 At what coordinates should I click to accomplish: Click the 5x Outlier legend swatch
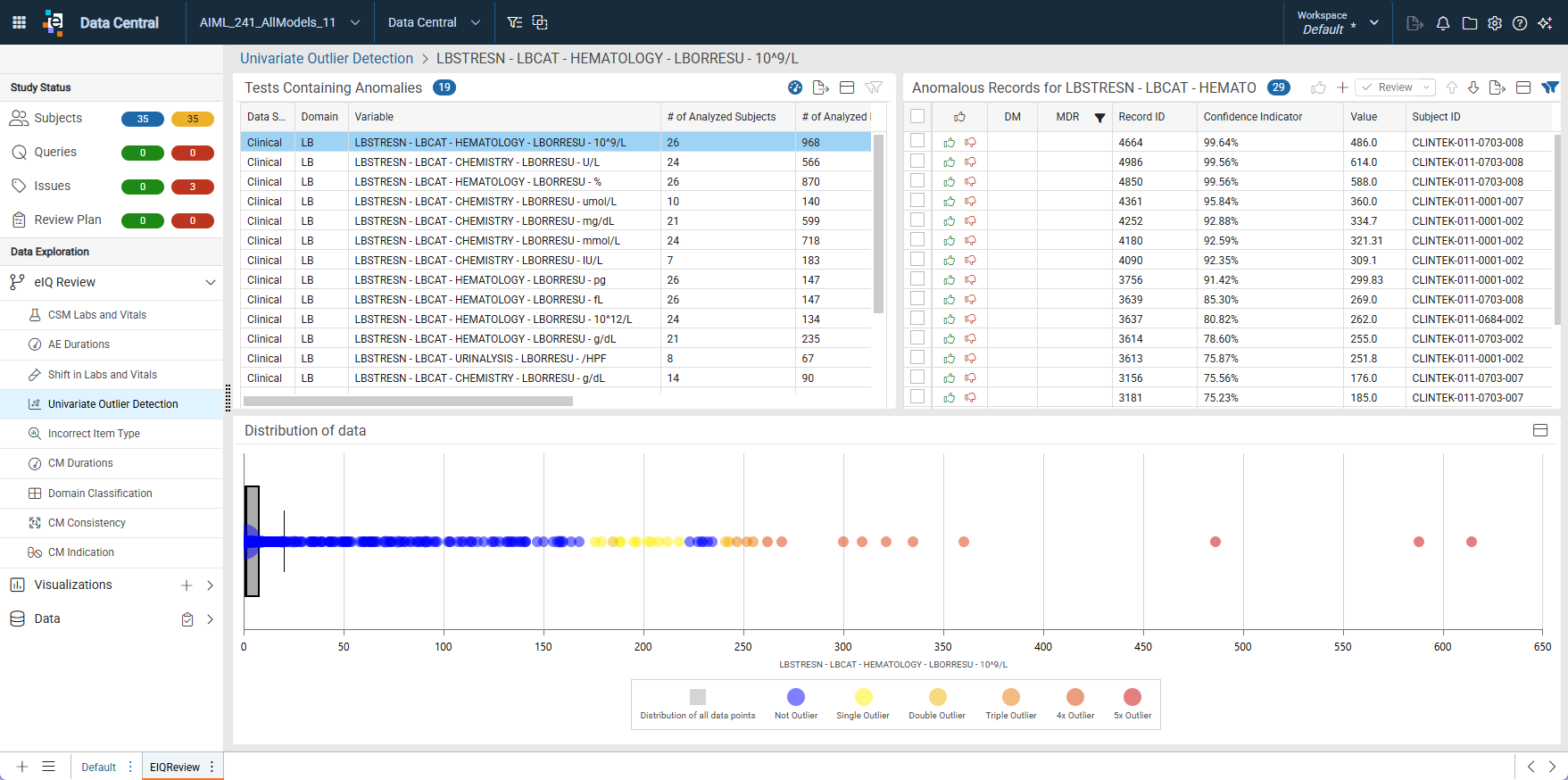1132,697
